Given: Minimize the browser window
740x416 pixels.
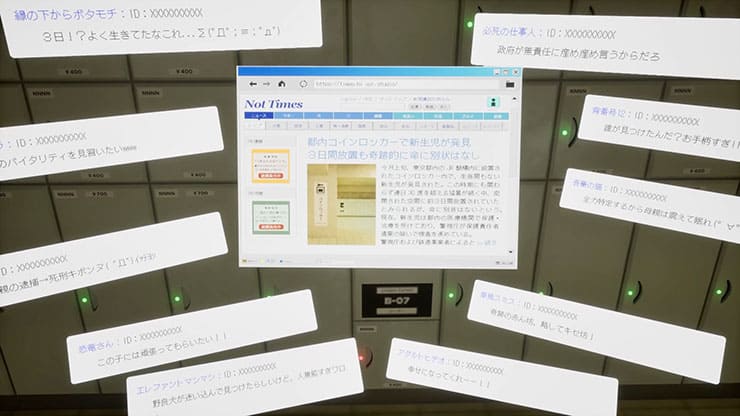Looking at the screenshot, I should click(x=496, y=72).
